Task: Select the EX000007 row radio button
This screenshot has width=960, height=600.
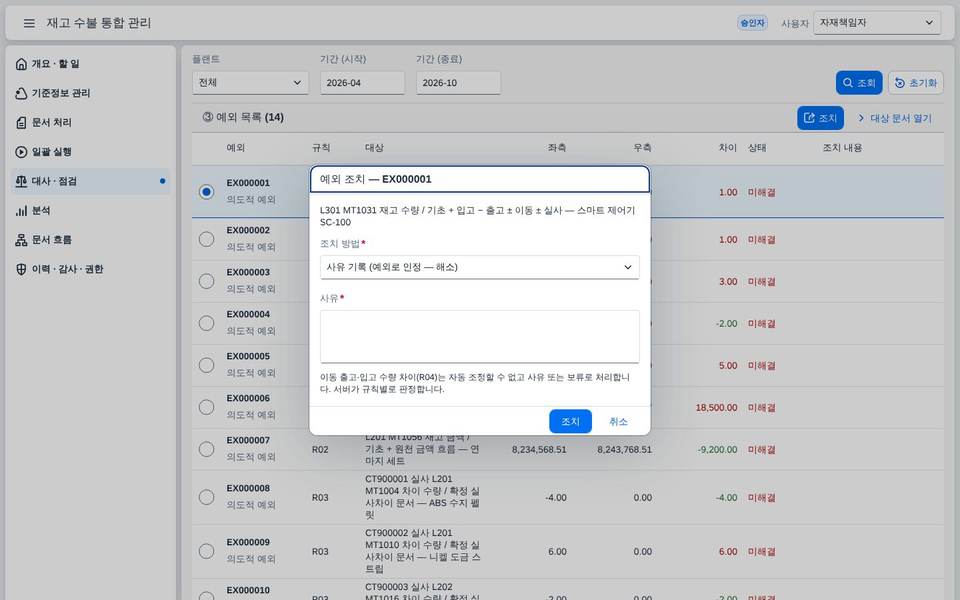Action: 206,449
